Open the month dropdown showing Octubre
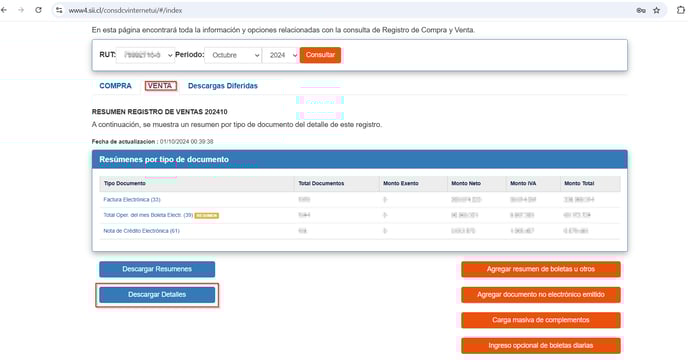 [233, 55]
